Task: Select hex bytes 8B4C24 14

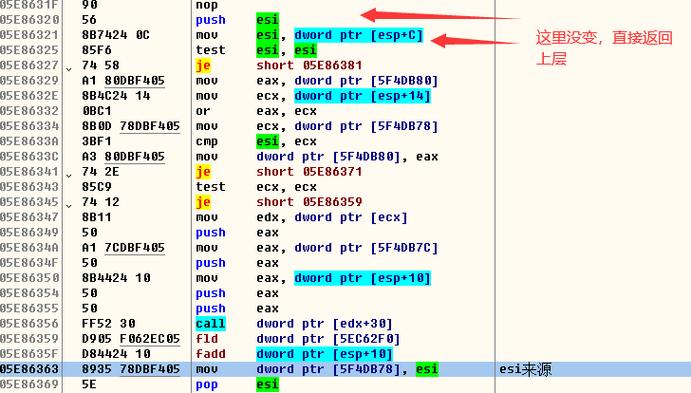Action: 116,96
